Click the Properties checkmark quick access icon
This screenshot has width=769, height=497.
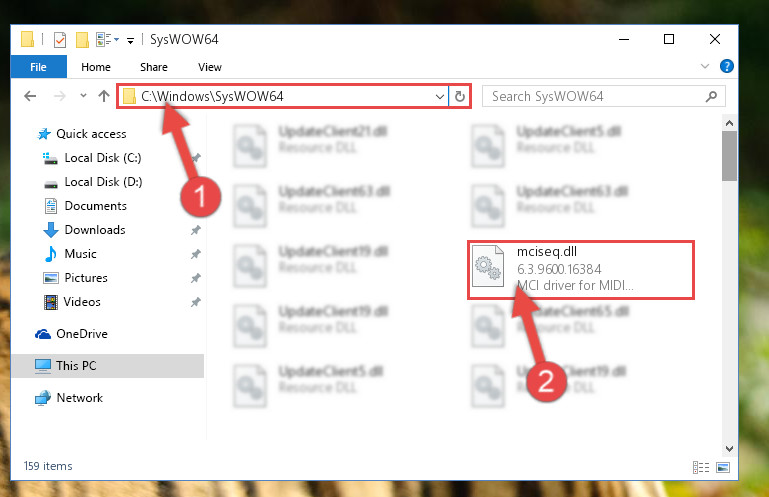59,40
